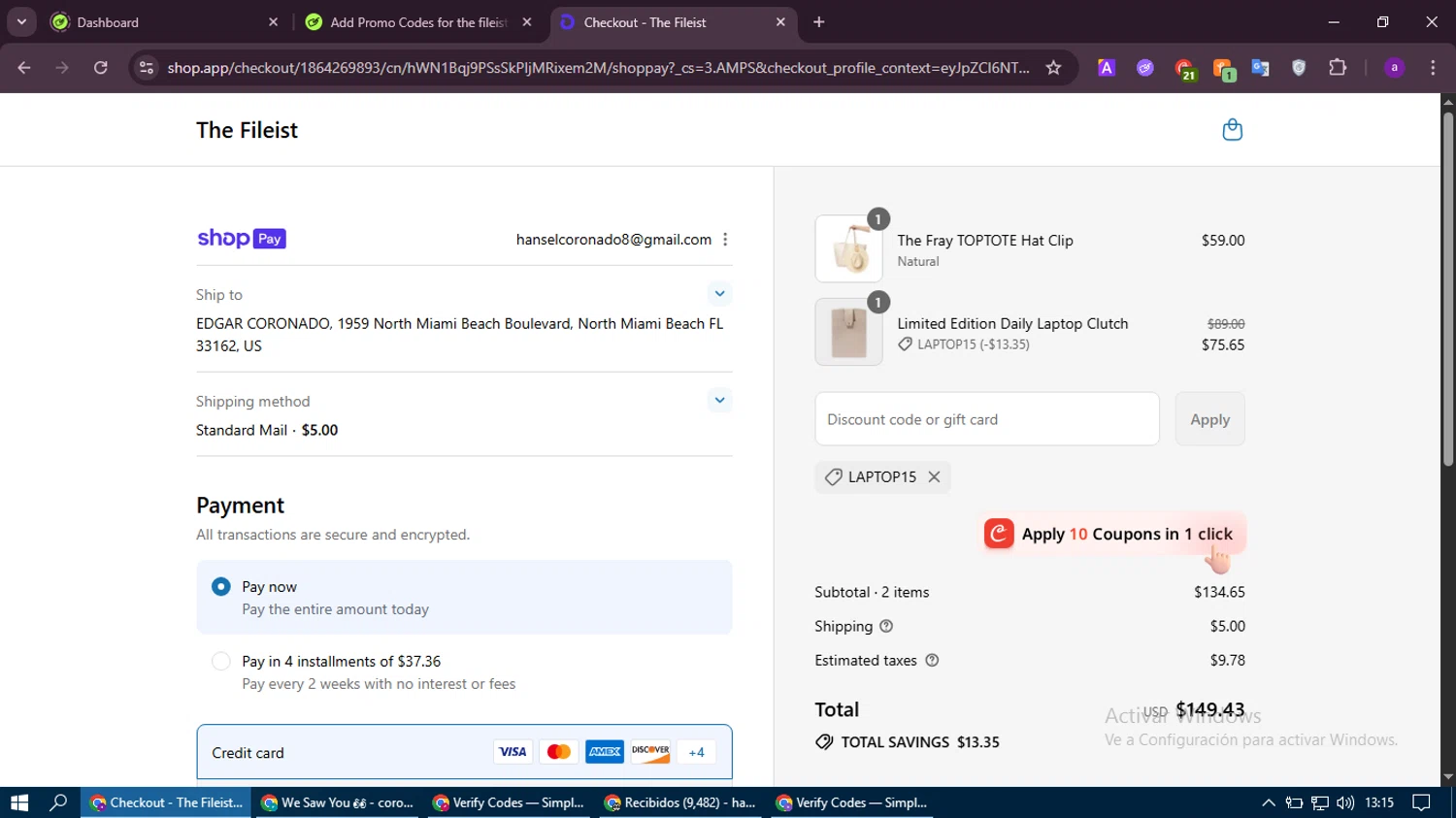Bookmark this page with the star
The height and width of the screenshot is (818, 1456).
[1053, 68]
